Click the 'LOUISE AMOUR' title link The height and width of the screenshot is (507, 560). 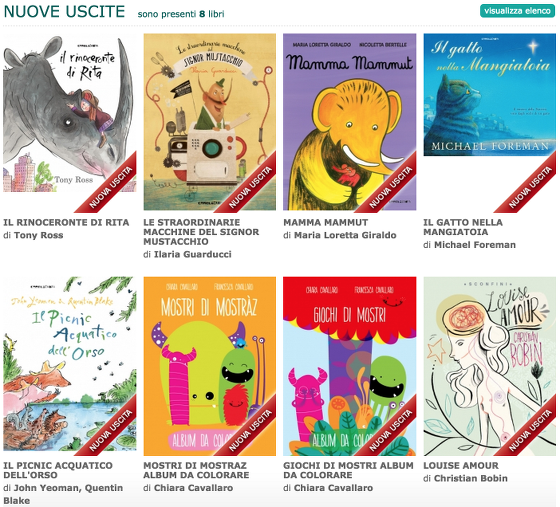[461, 466]
